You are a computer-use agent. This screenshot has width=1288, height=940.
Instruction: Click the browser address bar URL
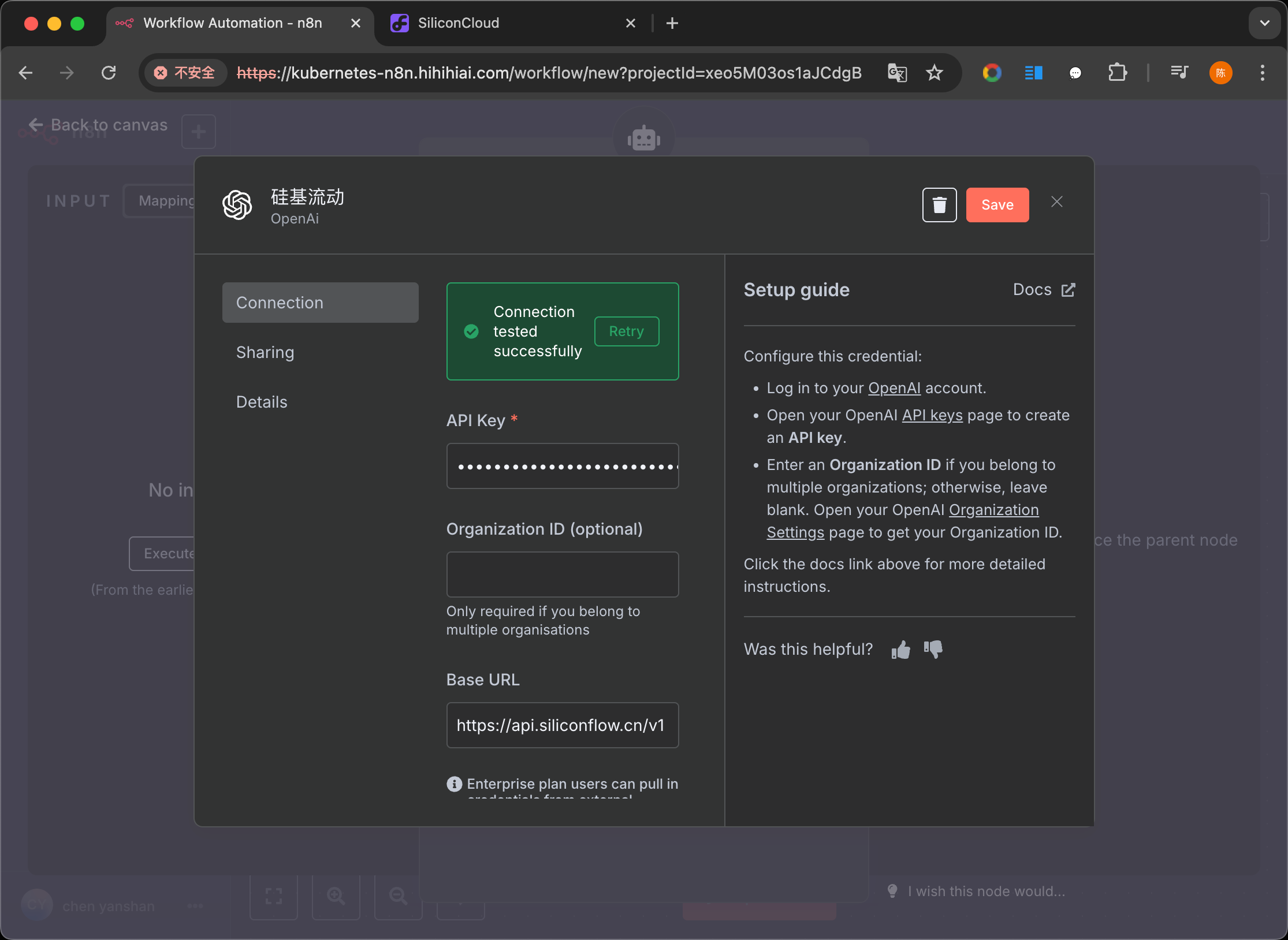click(549, 73)
